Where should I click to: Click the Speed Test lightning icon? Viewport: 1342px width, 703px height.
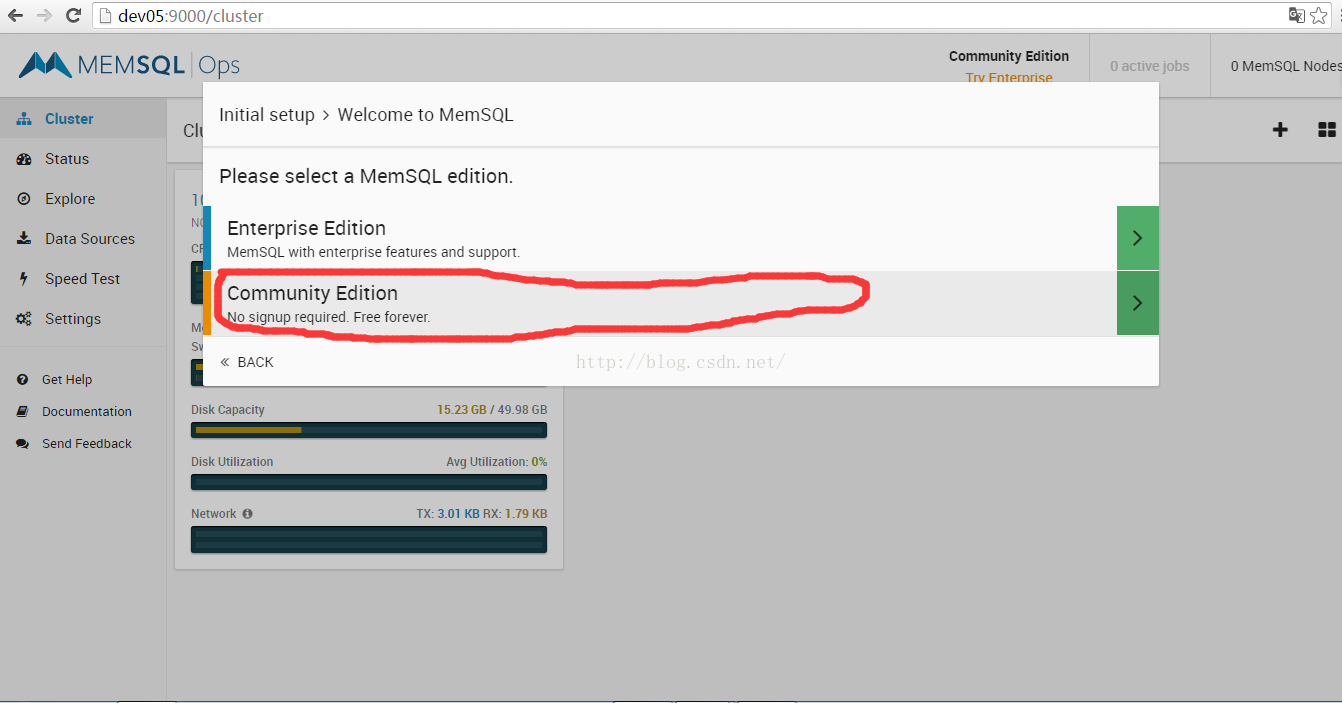pyautogui.click(x=24, y=279)
